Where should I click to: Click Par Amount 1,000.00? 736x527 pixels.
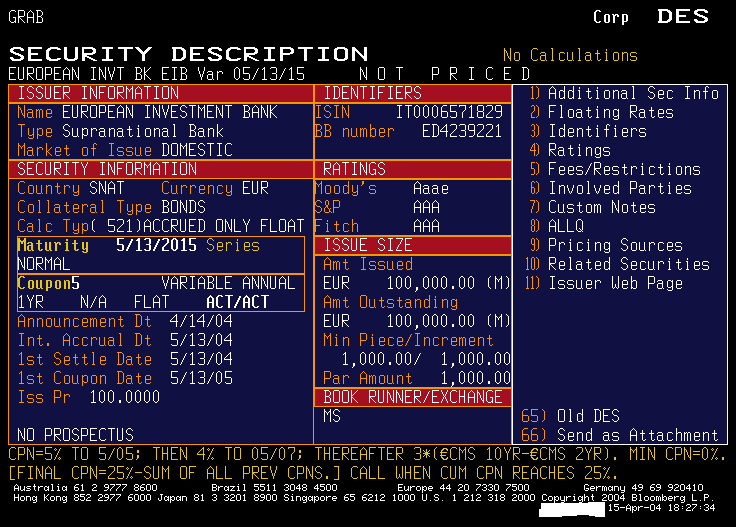(x=475, y=378)
